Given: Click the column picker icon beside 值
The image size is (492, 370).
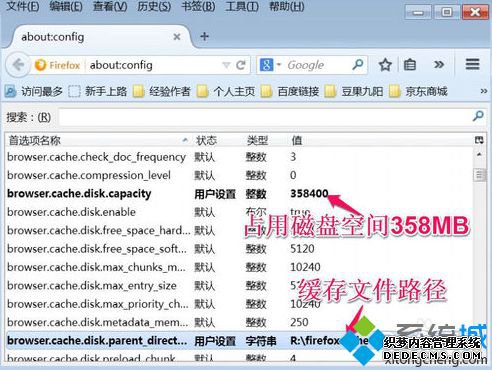Looking at the screenshot, I should [x=479, y=140].
